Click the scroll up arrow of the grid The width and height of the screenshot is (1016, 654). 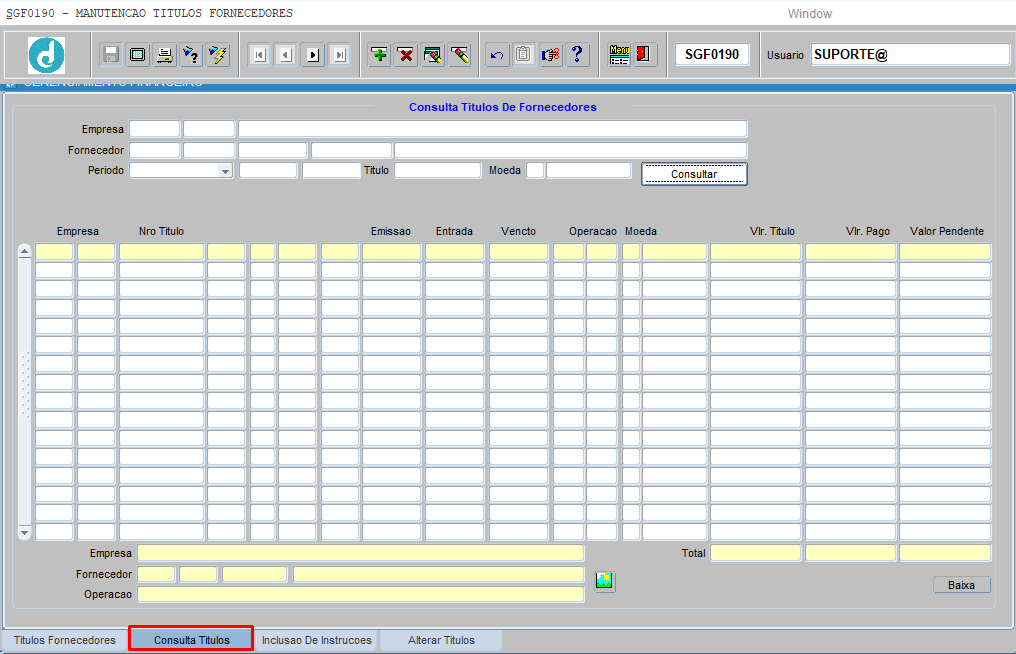(25, 251)
